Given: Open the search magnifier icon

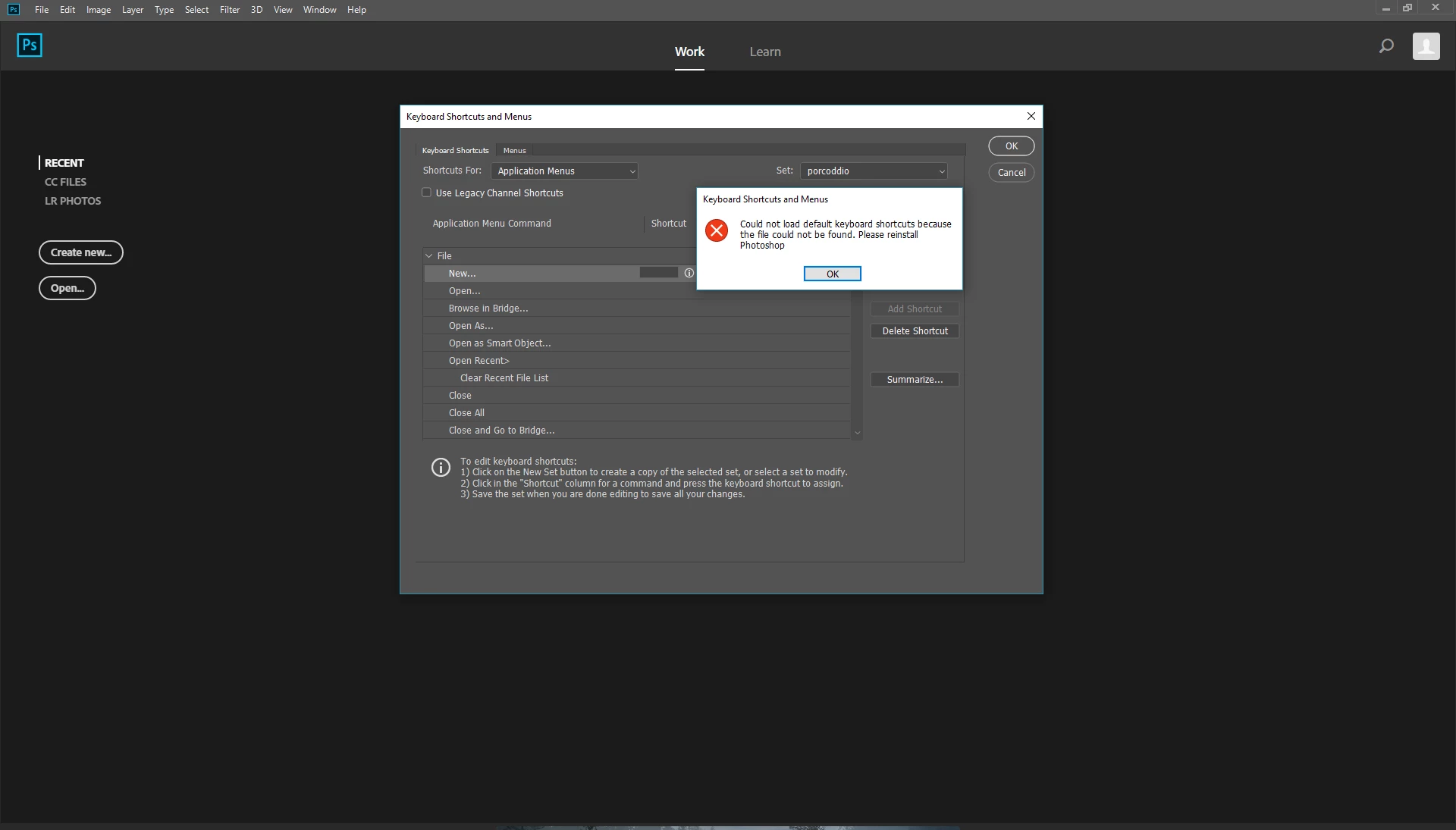Looking at the screenshot, I should pyautogui.click(x=1386, y=46).
